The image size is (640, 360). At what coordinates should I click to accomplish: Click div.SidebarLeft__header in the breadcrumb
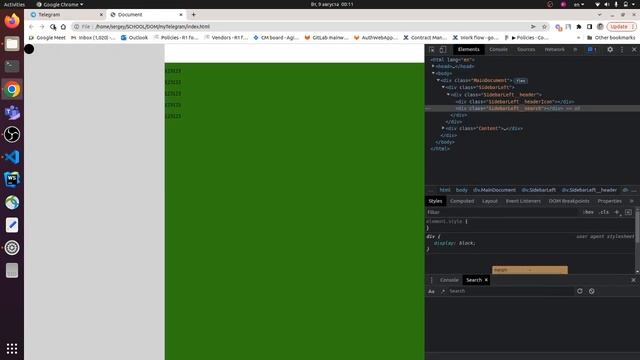click(589, 190)
